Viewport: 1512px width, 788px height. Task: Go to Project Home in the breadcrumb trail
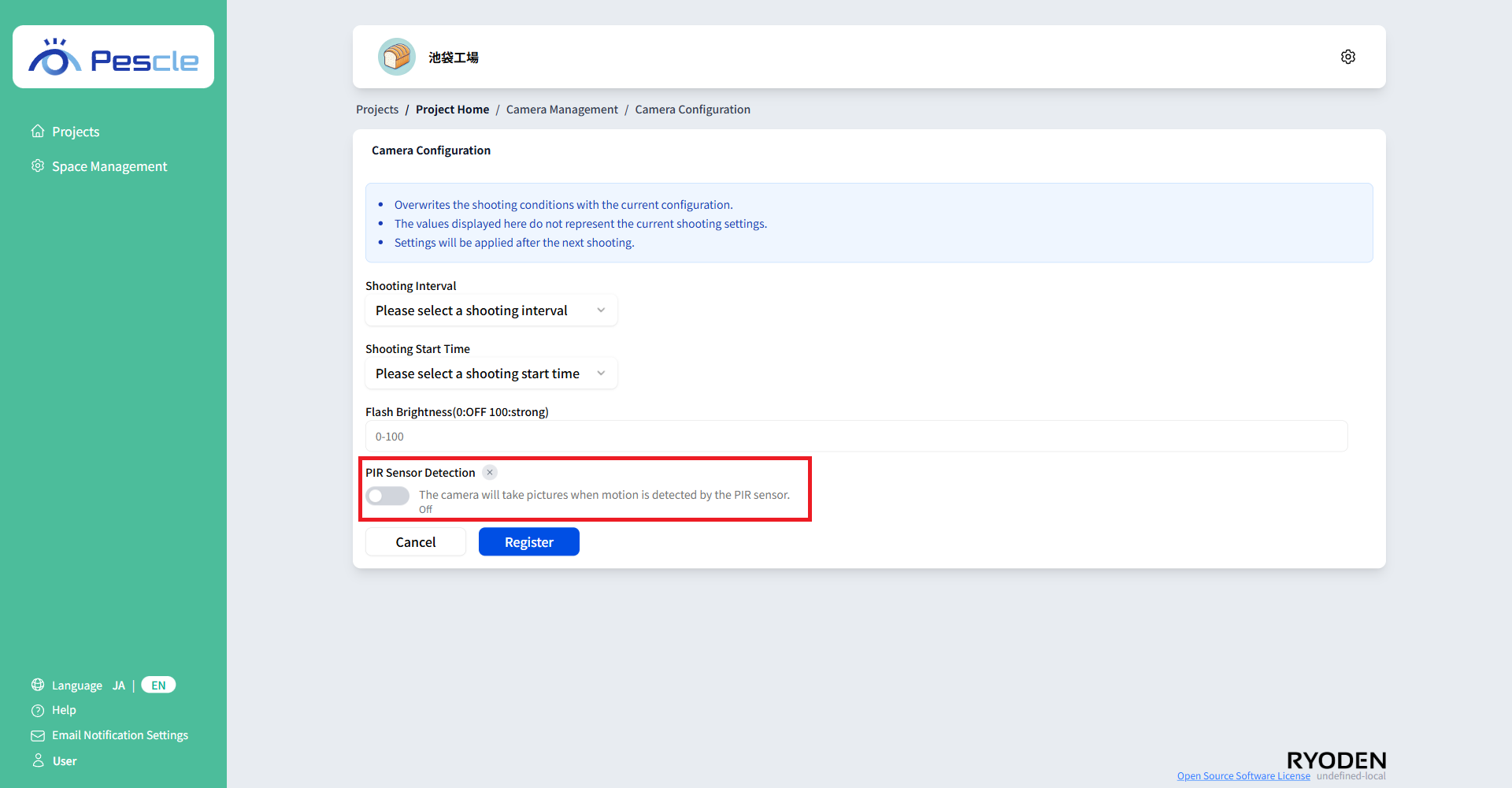[452, 110]
